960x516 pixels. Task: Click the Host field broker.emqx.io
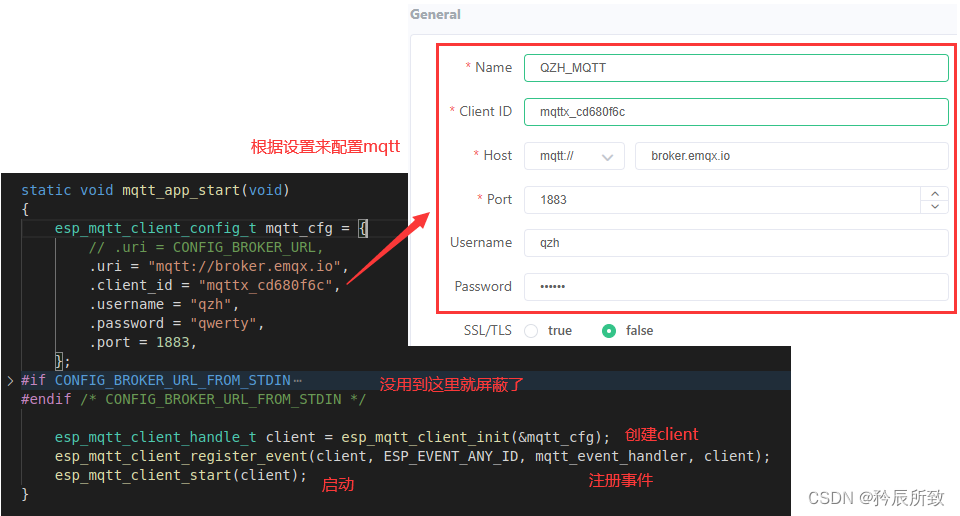[x=792, y=156]
